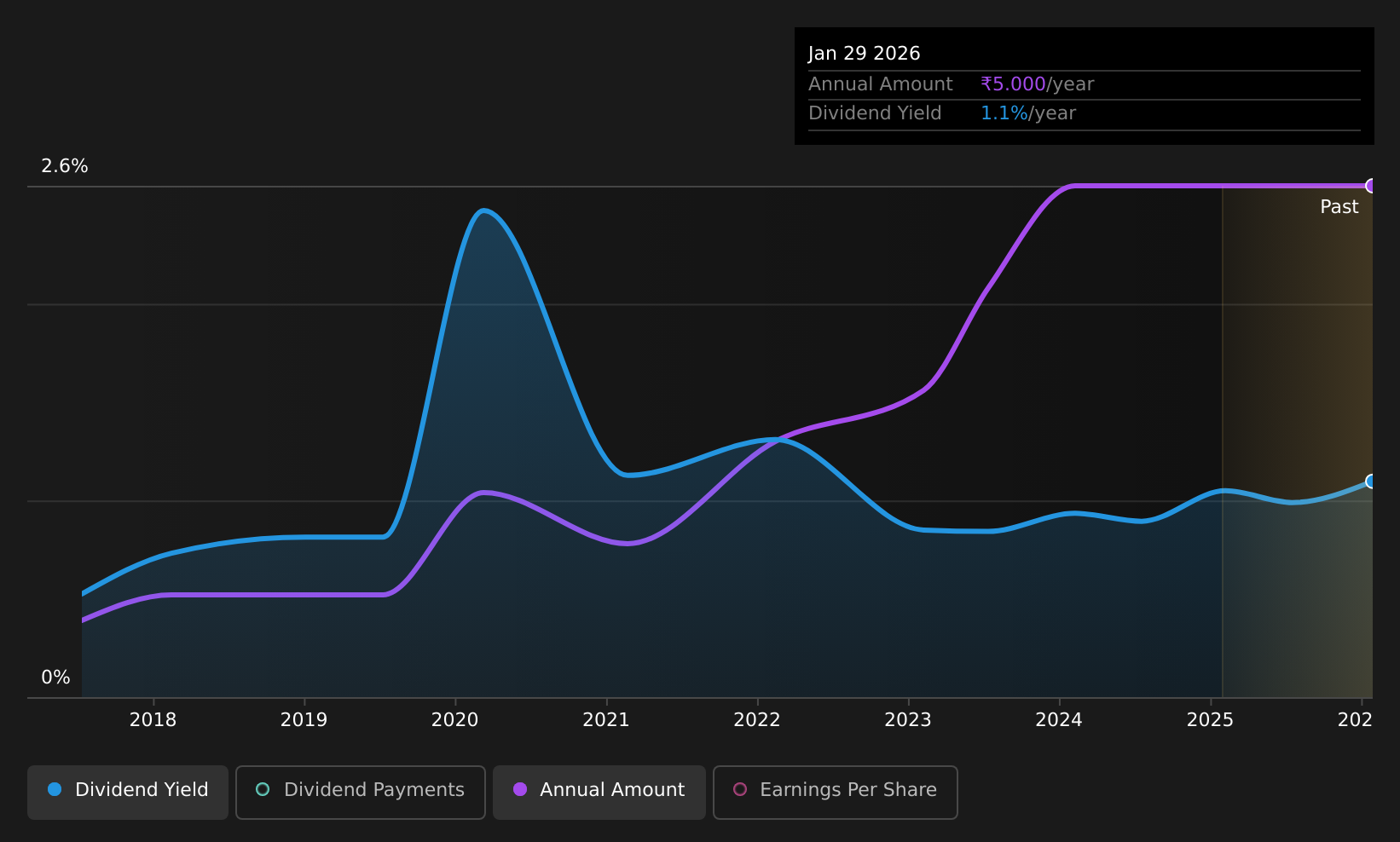Click the pink Earnings Per Share circle
The image size is (1400, 842).
click(x=740, y=789)
